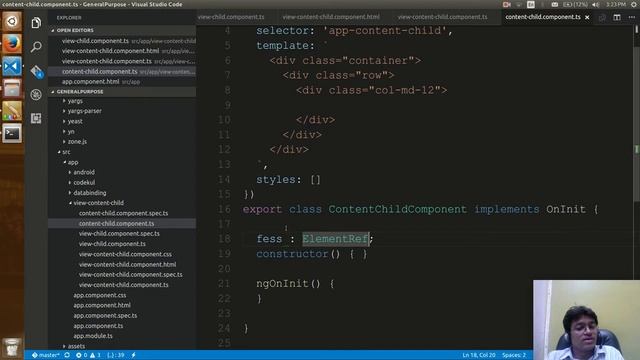
Task: Collapse the Open Editors section
Action: [x=122, y=30]
